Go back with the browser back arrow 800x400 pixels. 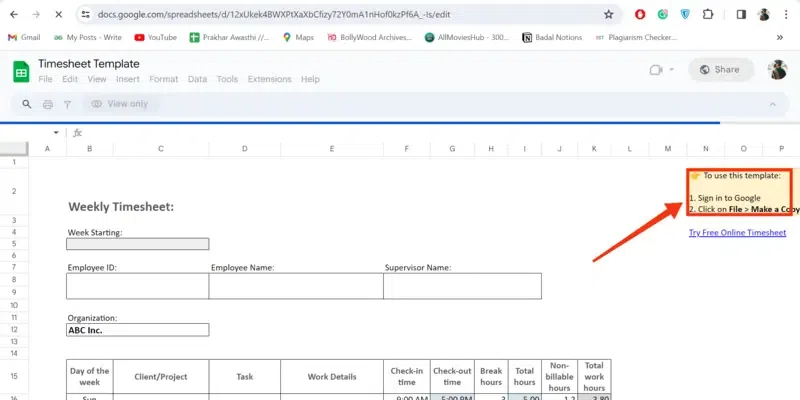coord(14,15)
